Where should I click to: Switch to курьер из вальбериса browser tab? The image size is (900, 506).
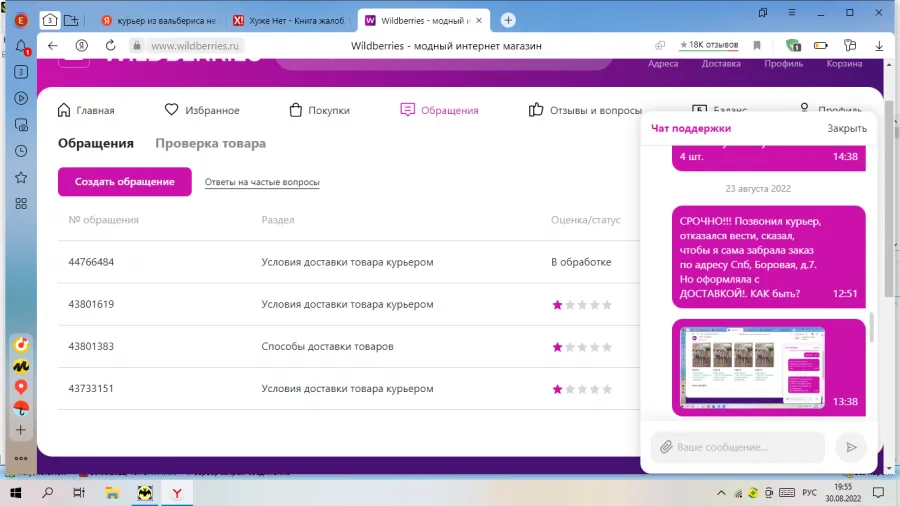coord(161,21)
